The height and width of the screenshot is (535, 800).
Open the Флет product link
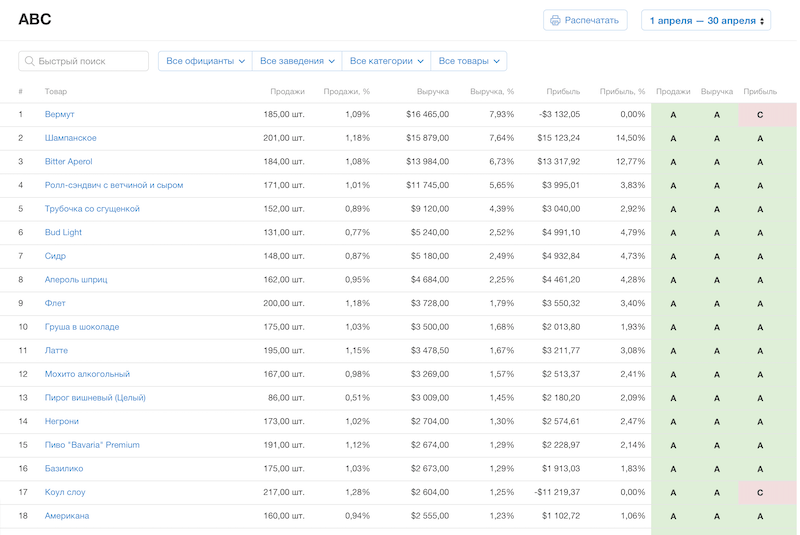click(55, 303)
